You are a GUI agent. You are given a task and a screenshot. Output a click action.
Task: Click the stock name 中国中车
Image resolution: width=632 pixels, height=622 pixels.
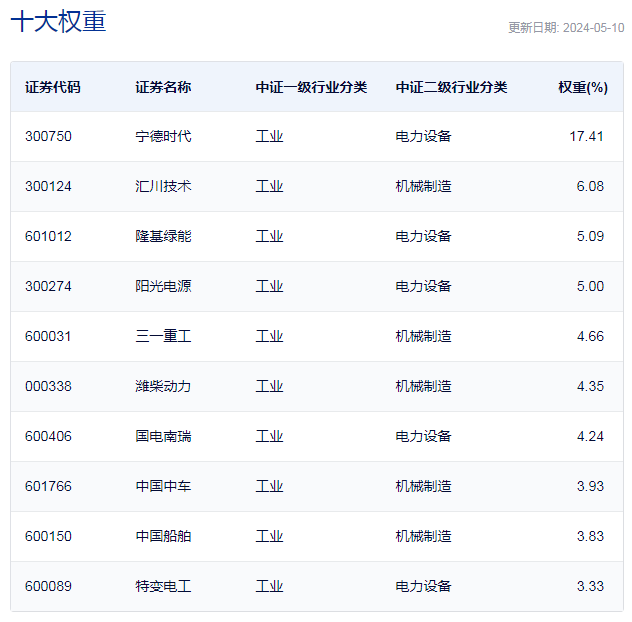pyautogui.click(x=163, y=486)
